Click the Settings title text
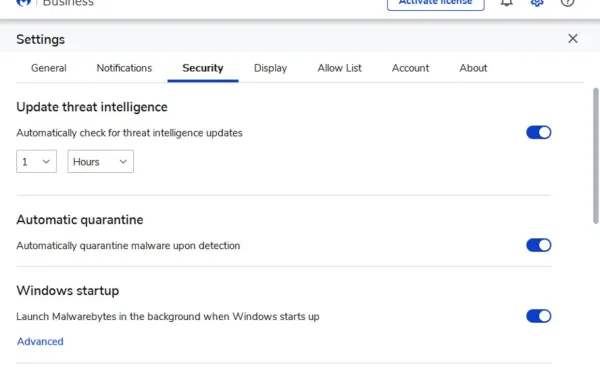600x375 pixels. point(41,39)
